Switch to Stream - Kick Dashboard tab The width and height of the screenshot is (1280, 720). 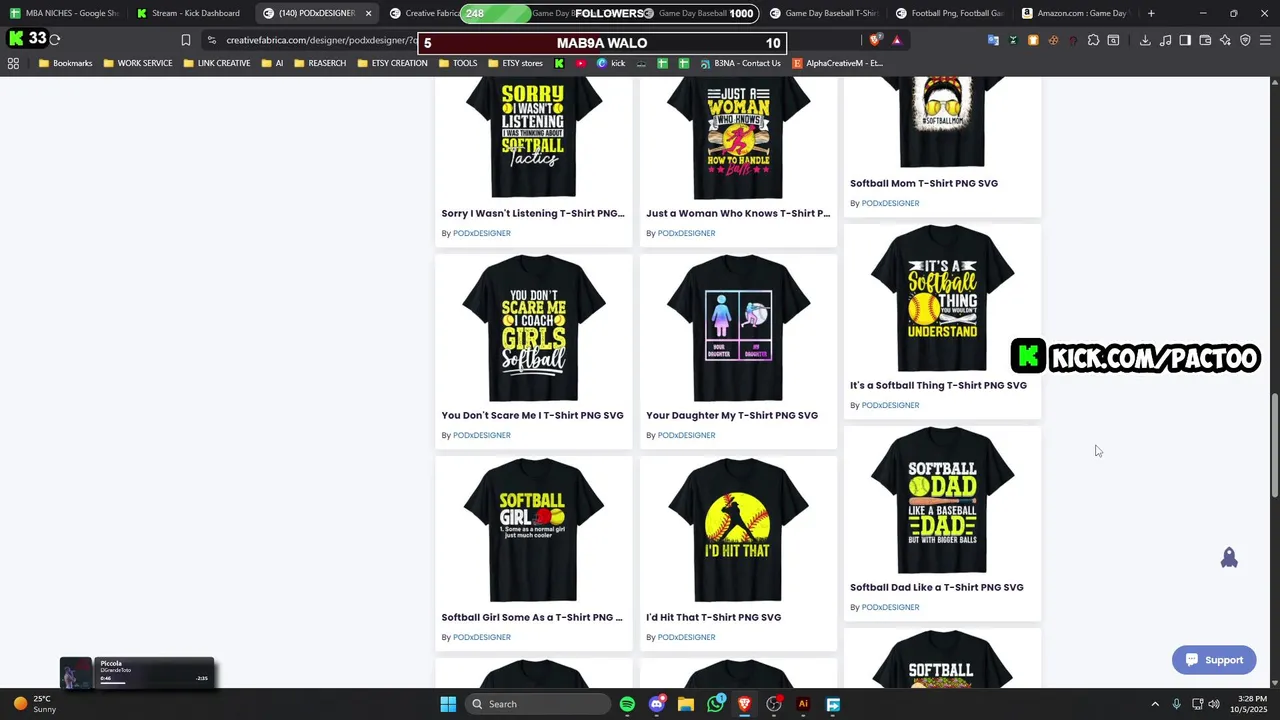pos(190,13)
